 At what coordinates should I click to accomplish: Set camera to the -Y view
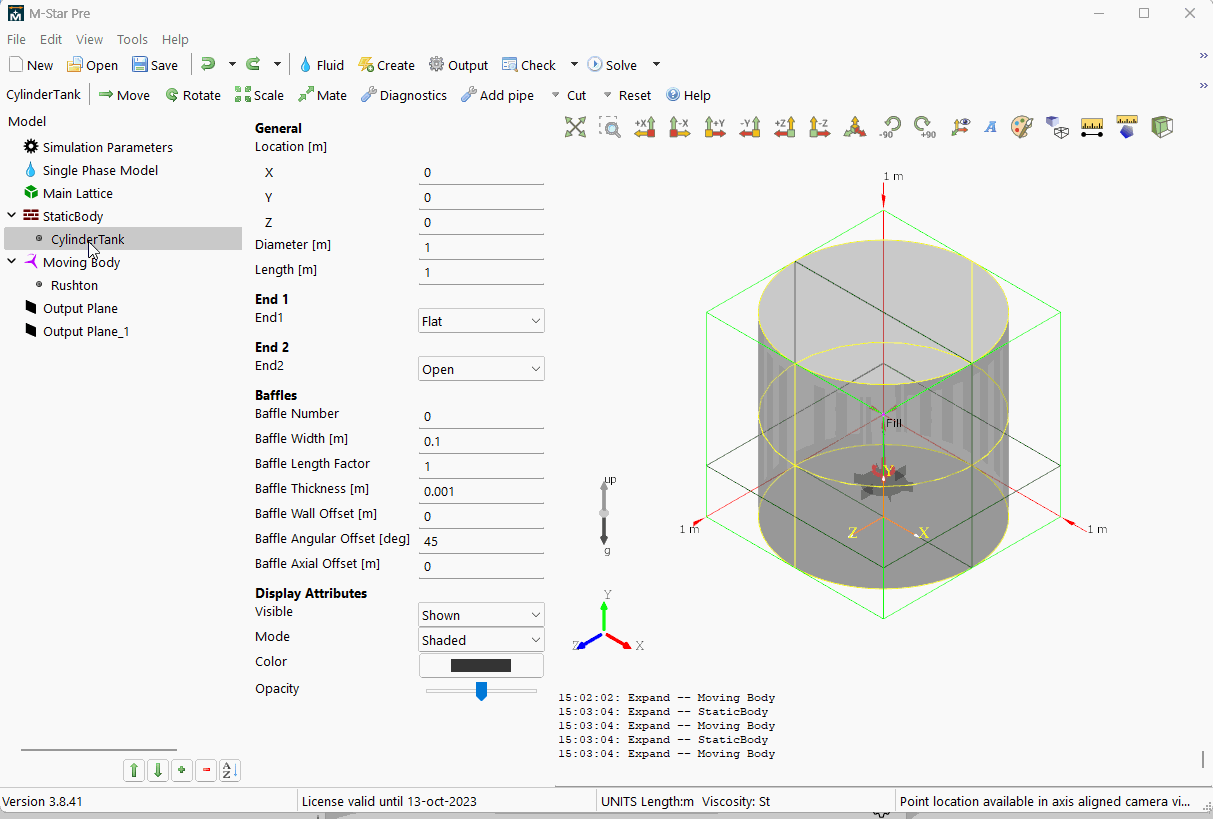750,127
